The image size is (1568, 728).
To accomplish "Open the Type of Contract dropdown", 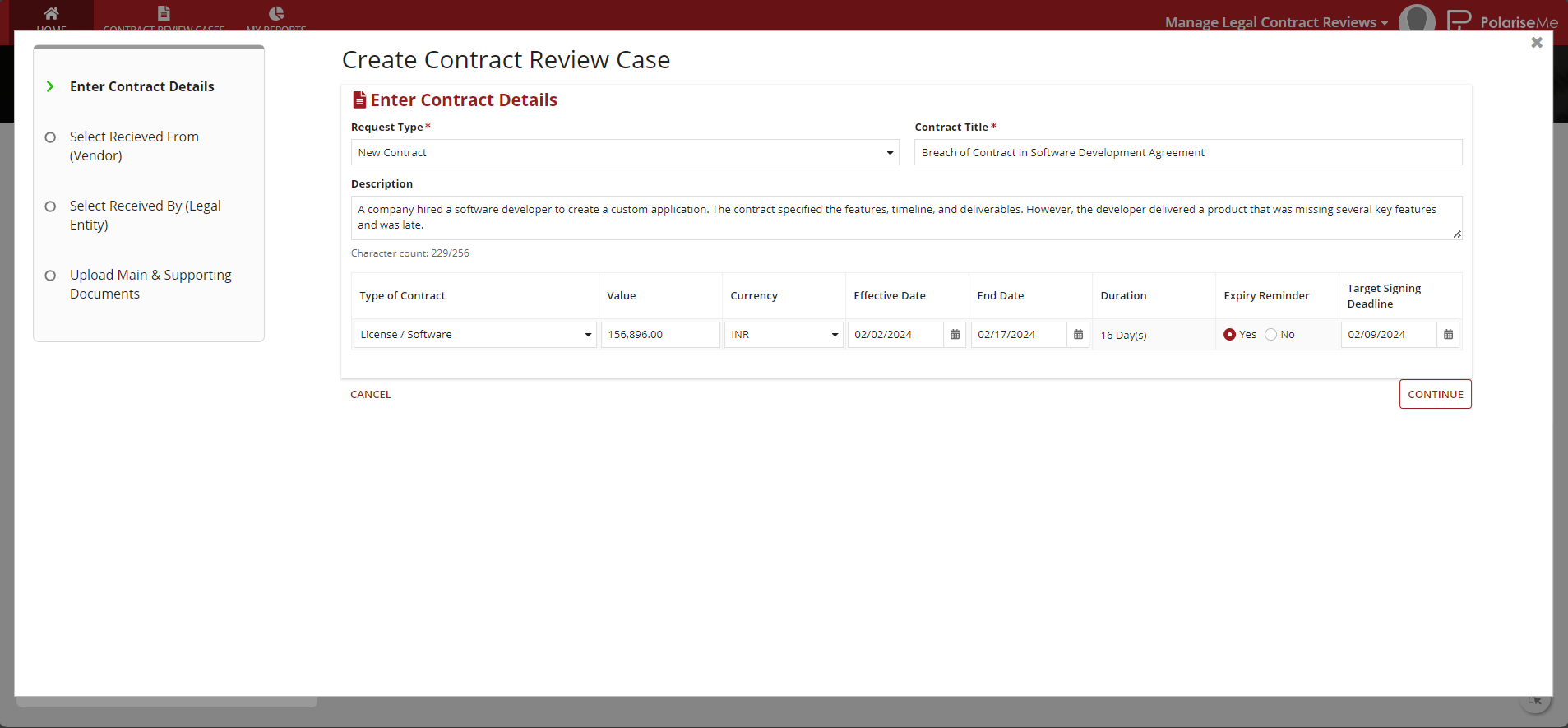I will click(475, 335).
